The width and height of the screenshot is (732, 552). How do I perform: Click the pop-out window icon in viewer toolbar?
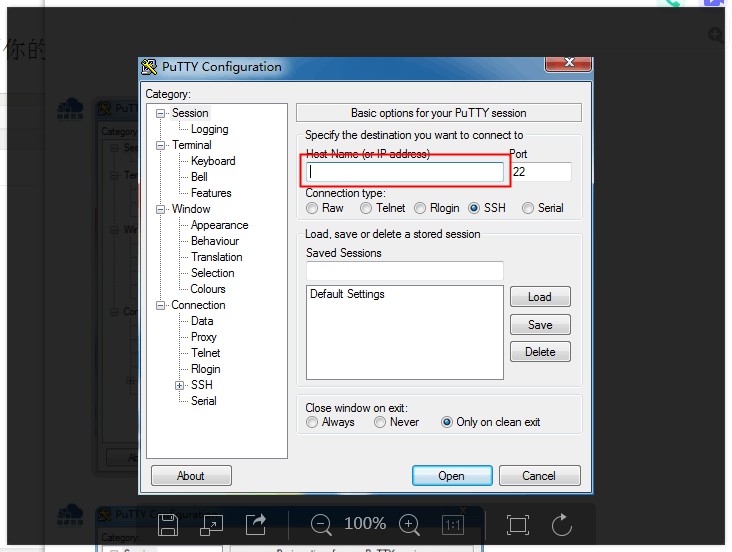(x=212, y=524)
